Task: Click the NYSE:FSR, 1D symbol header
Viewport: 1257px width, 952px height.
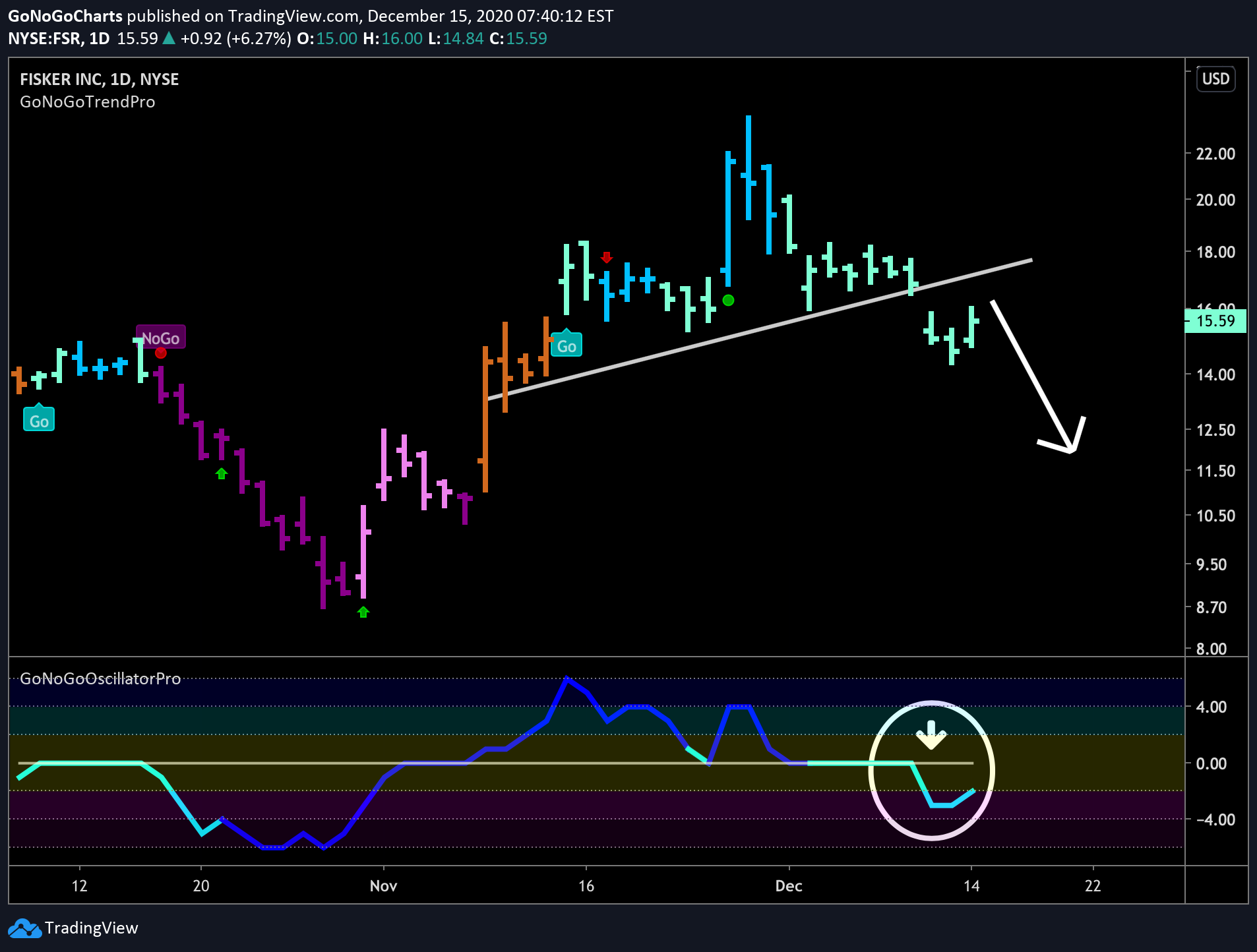Action: tap(59, 38)
